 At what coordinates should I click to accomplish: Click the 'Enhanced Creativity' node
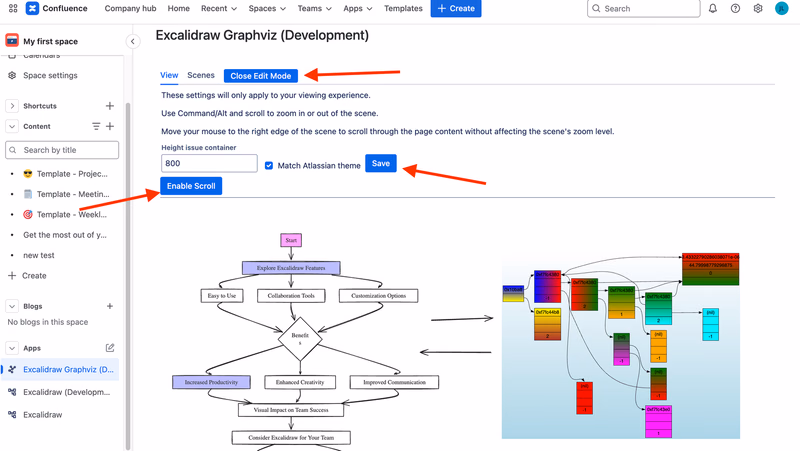click(300, 382)
